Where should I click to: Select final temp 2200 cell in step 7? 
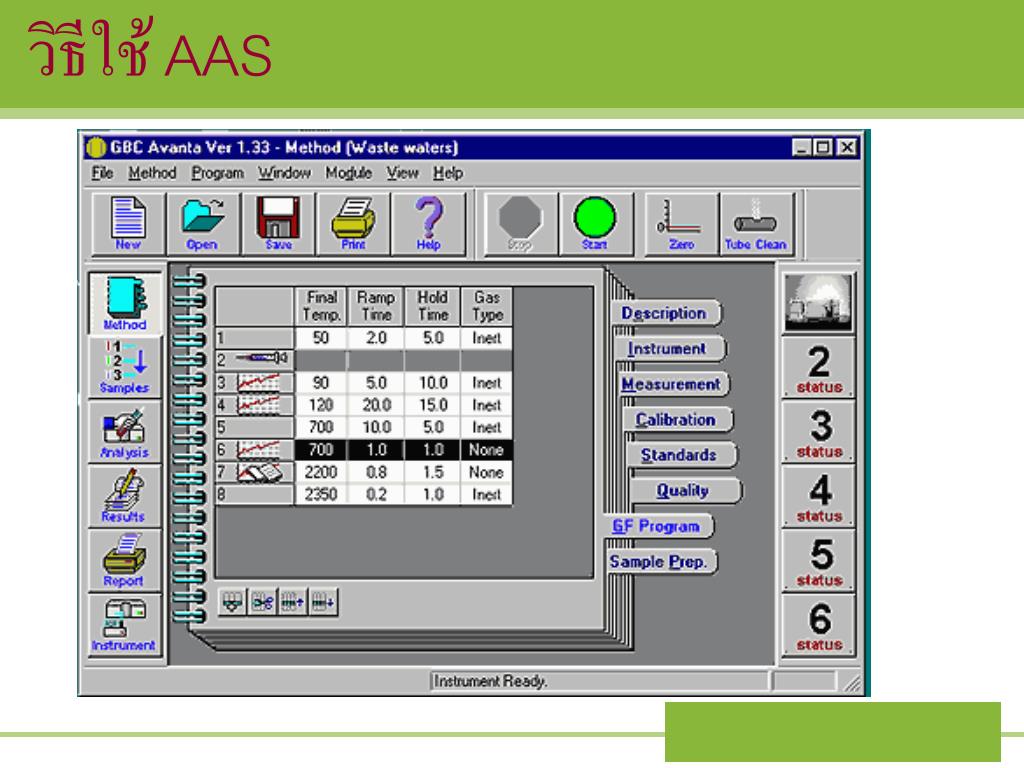pos(321,472)
